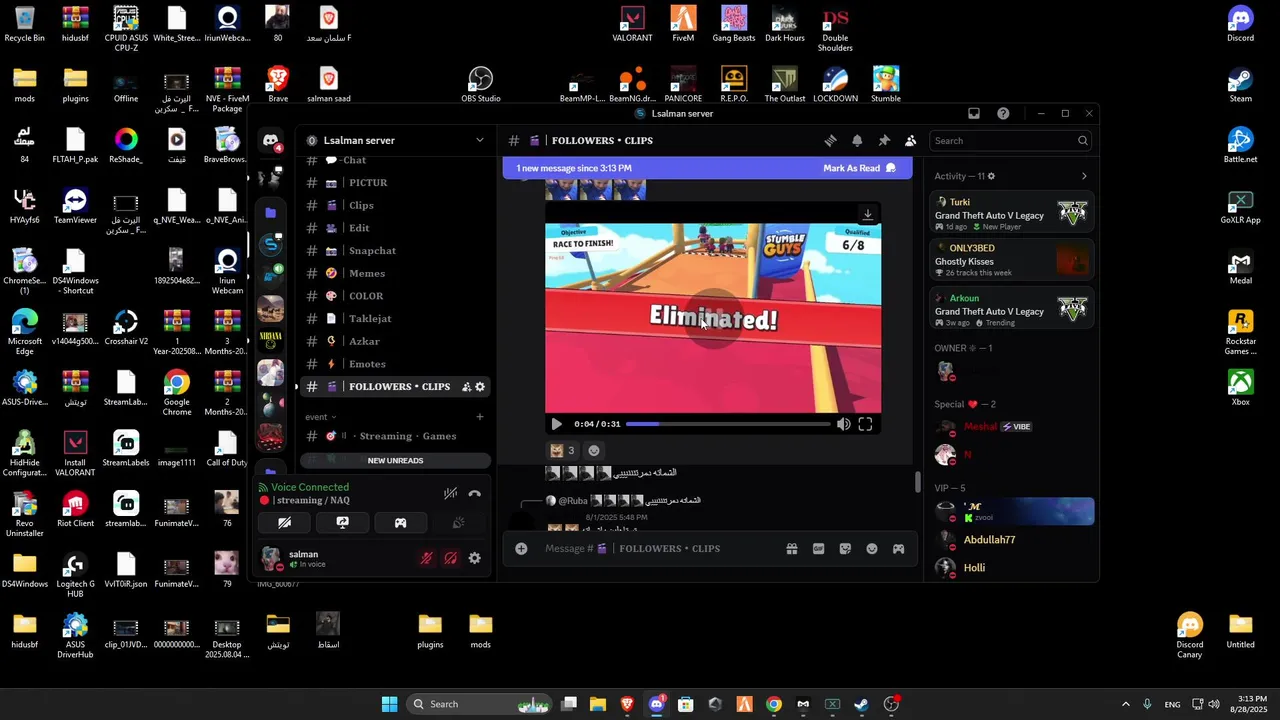Open the Edit channel
The width and height of the screenshot is (1280, 720).
395,228
